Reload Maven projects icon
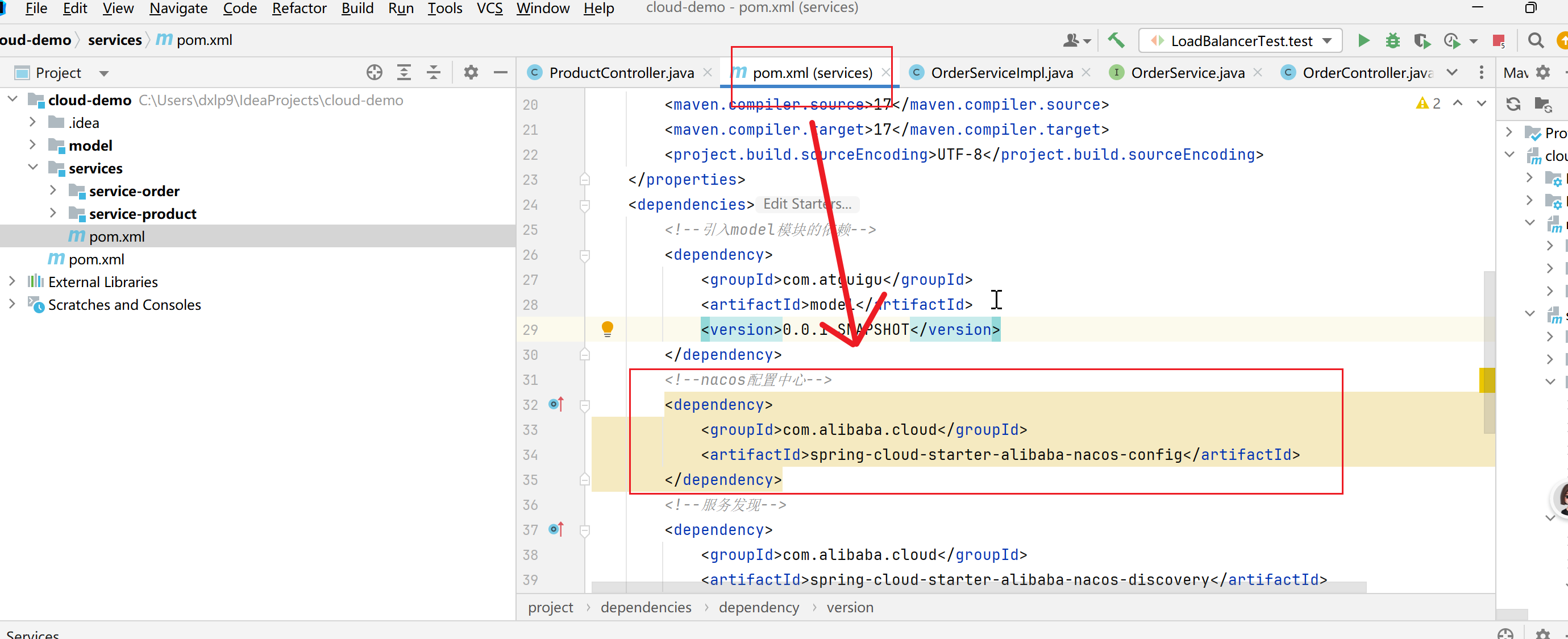The image size is (1568, 639). point(1513,104)
